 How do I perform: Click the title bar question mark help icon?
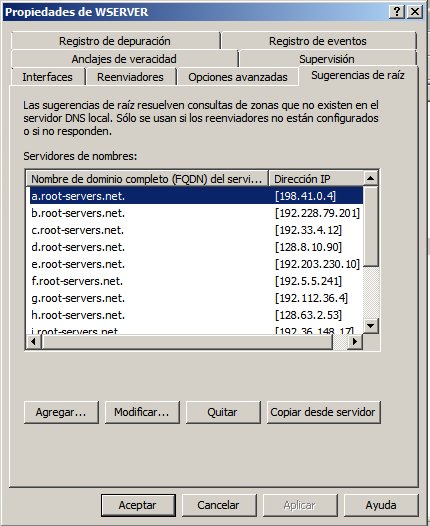tap(397, 12)
